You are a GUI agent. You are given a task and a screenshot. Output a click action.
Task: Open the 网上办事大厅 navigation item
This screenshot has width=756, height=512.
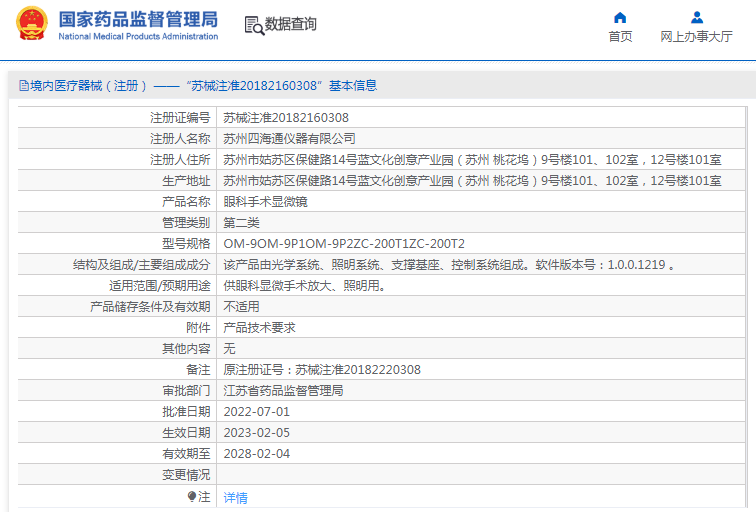click(x=696, y=37)
